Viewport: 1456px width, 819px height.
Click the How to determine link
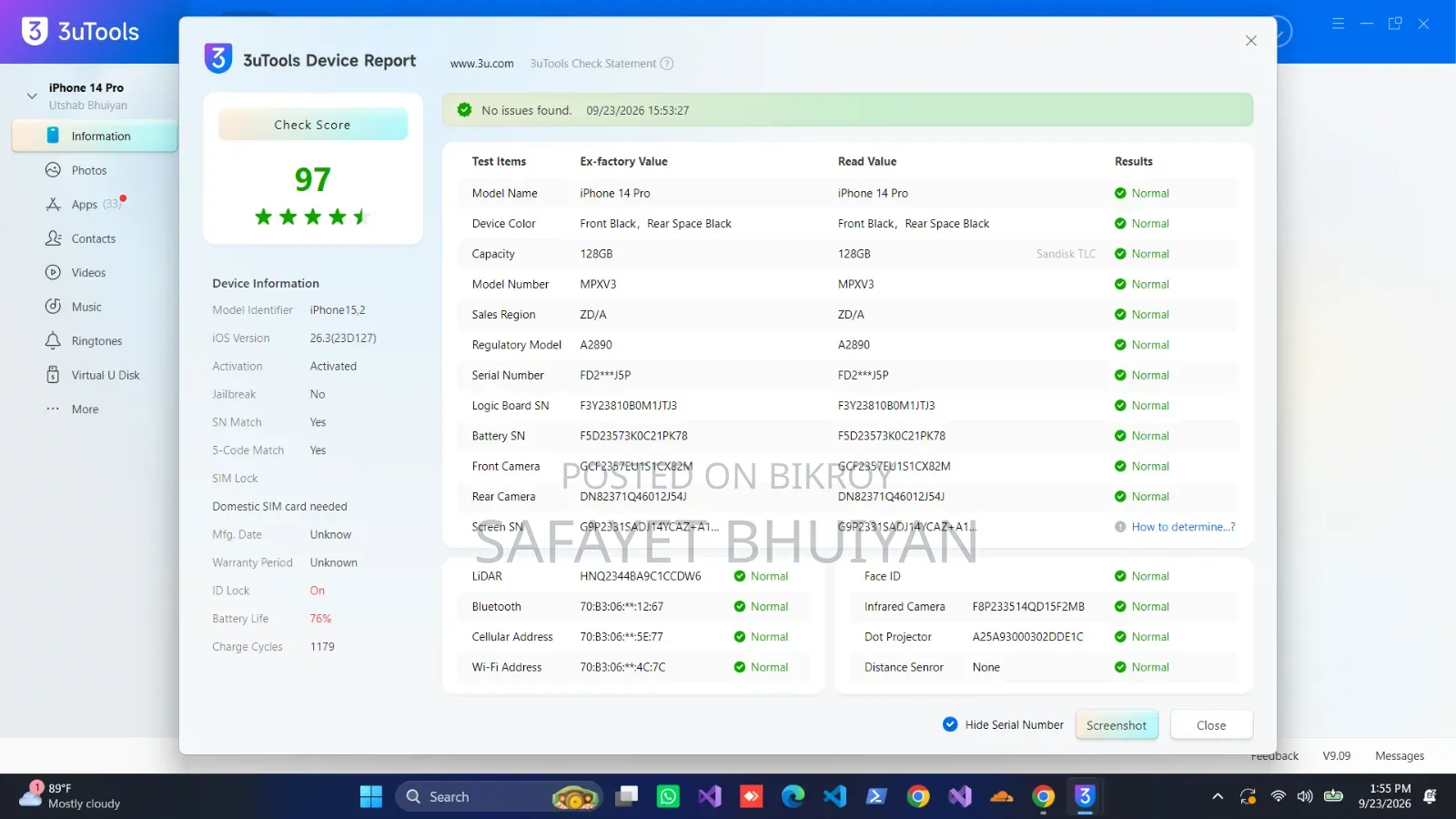1183,527
